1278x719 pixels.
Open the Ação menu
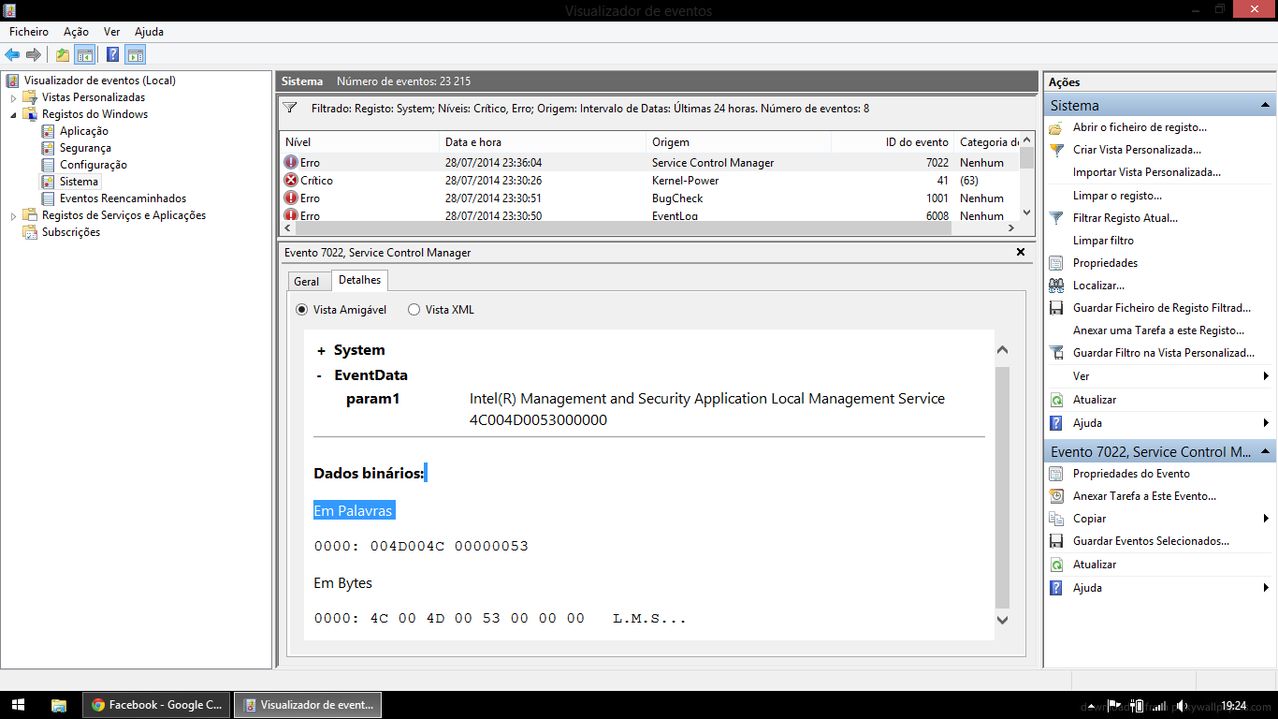76,32
